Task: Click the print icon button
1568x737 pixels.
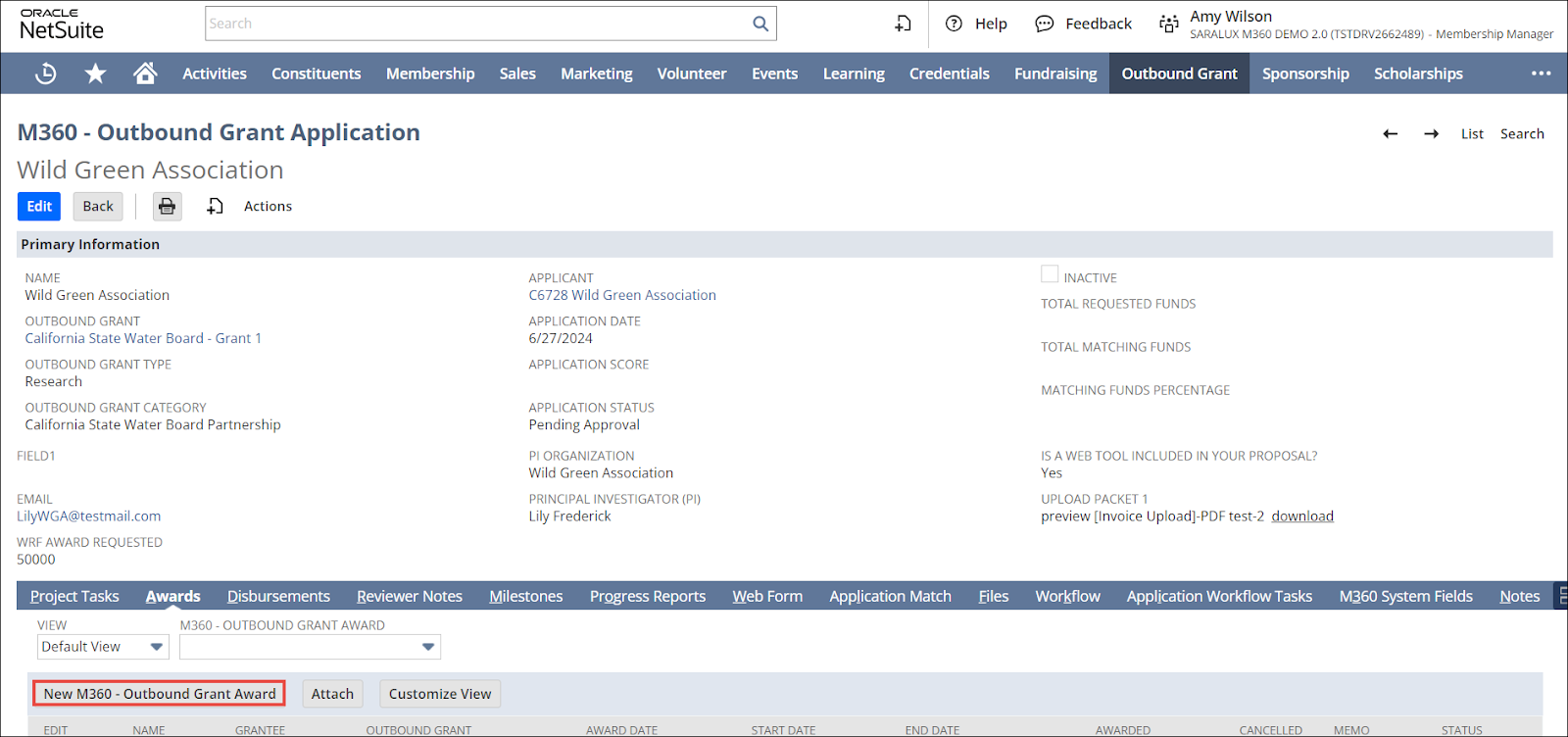Action: click(x=168, y=206)
